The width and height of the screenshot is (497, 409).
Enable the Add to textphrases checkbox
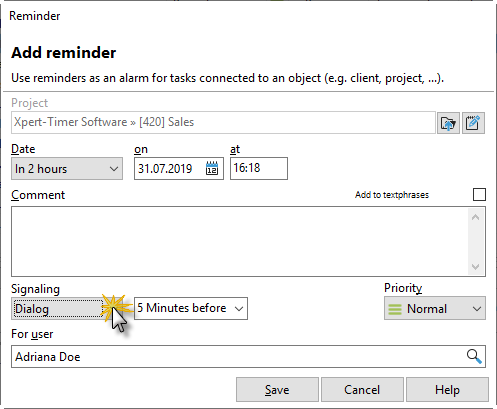[479, 194]
